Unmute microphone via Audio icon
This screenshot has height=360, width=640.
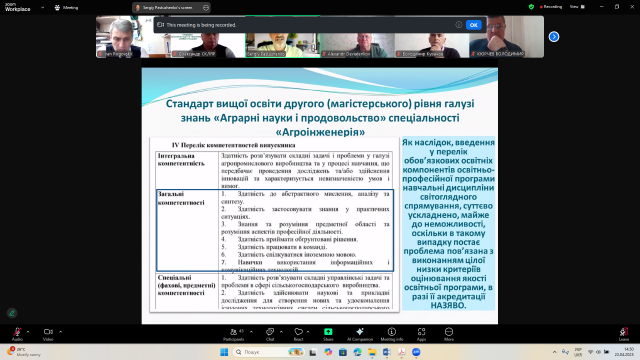17,333
